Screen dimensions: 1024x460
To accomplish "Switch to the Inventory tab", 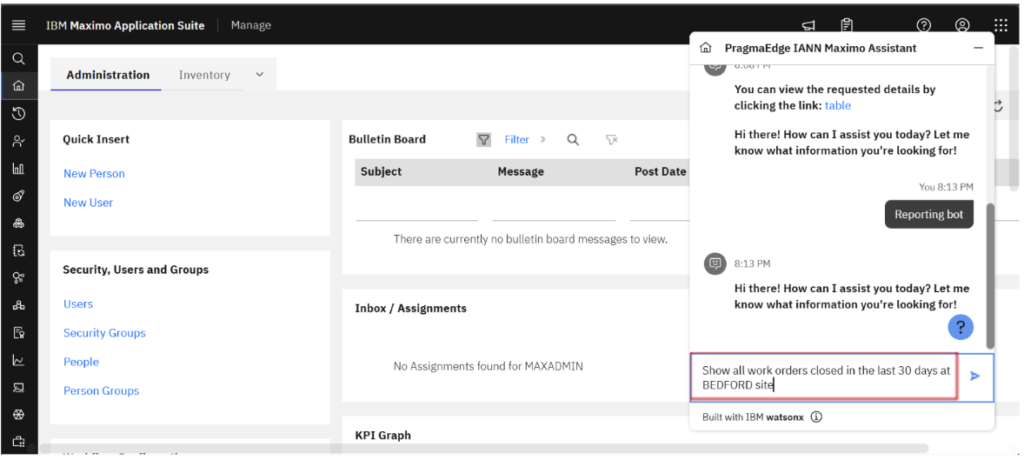I will tap(204, 75).
